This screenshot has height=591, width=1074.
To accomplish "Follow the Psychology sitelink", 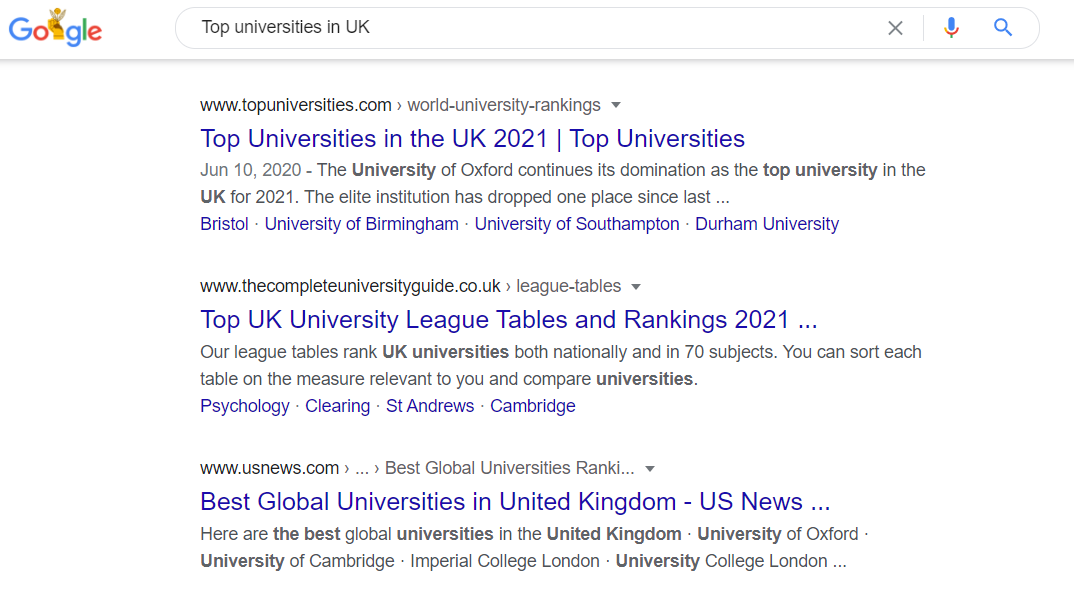I will pyautogui.click(x=245, y=406).
